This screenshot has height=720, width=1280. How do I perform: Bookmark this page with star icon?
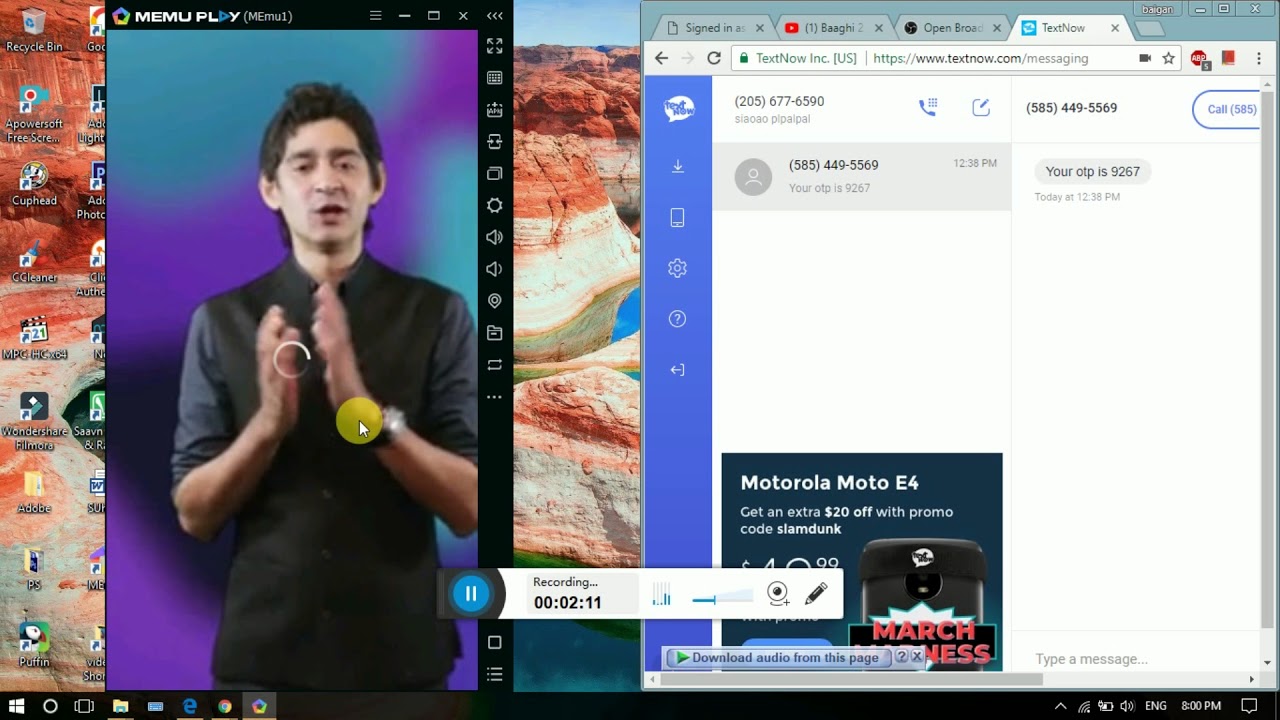[1168, 58]
